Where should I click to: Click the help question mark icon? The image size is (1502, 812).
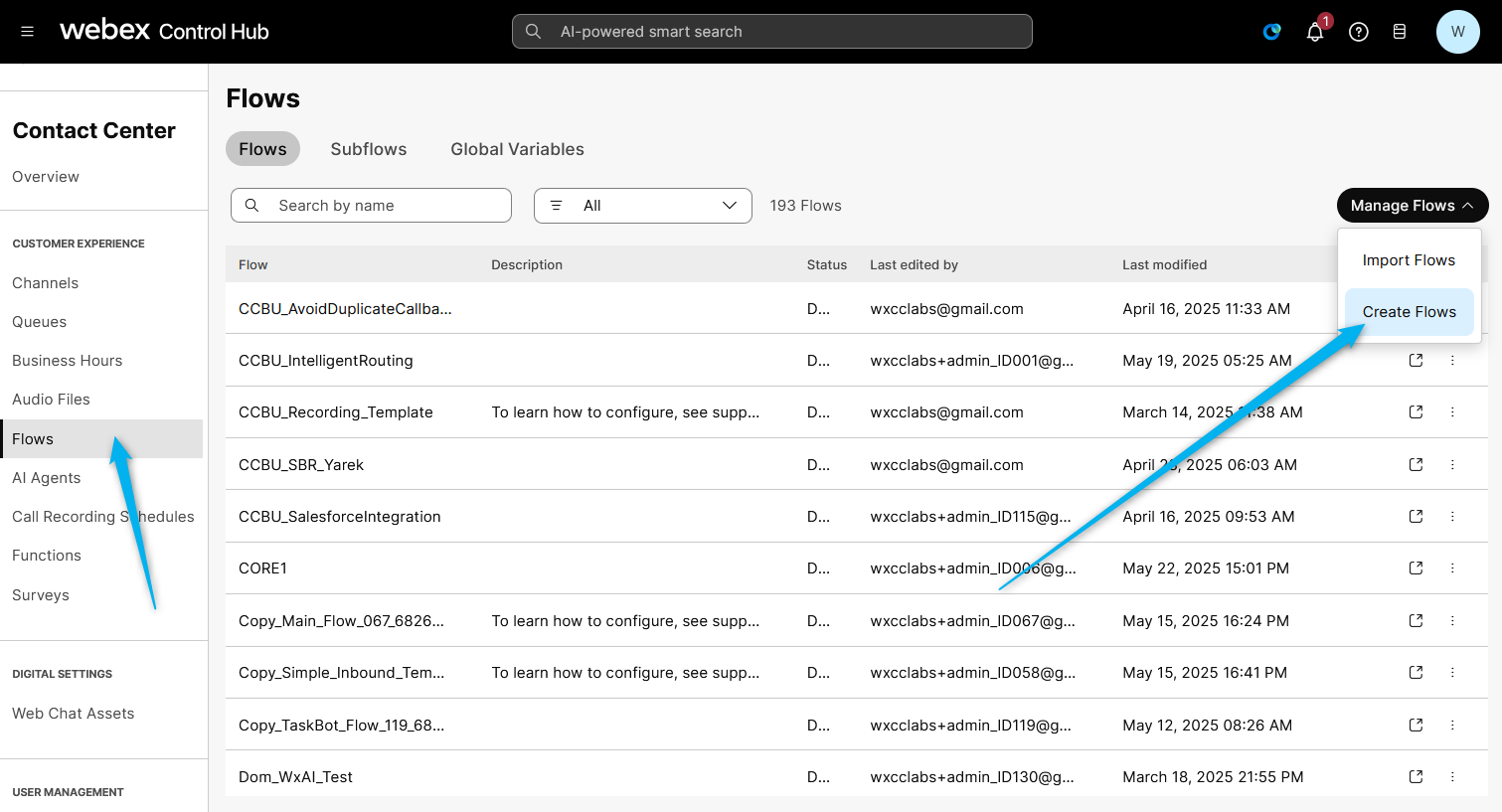point(1358,32)
